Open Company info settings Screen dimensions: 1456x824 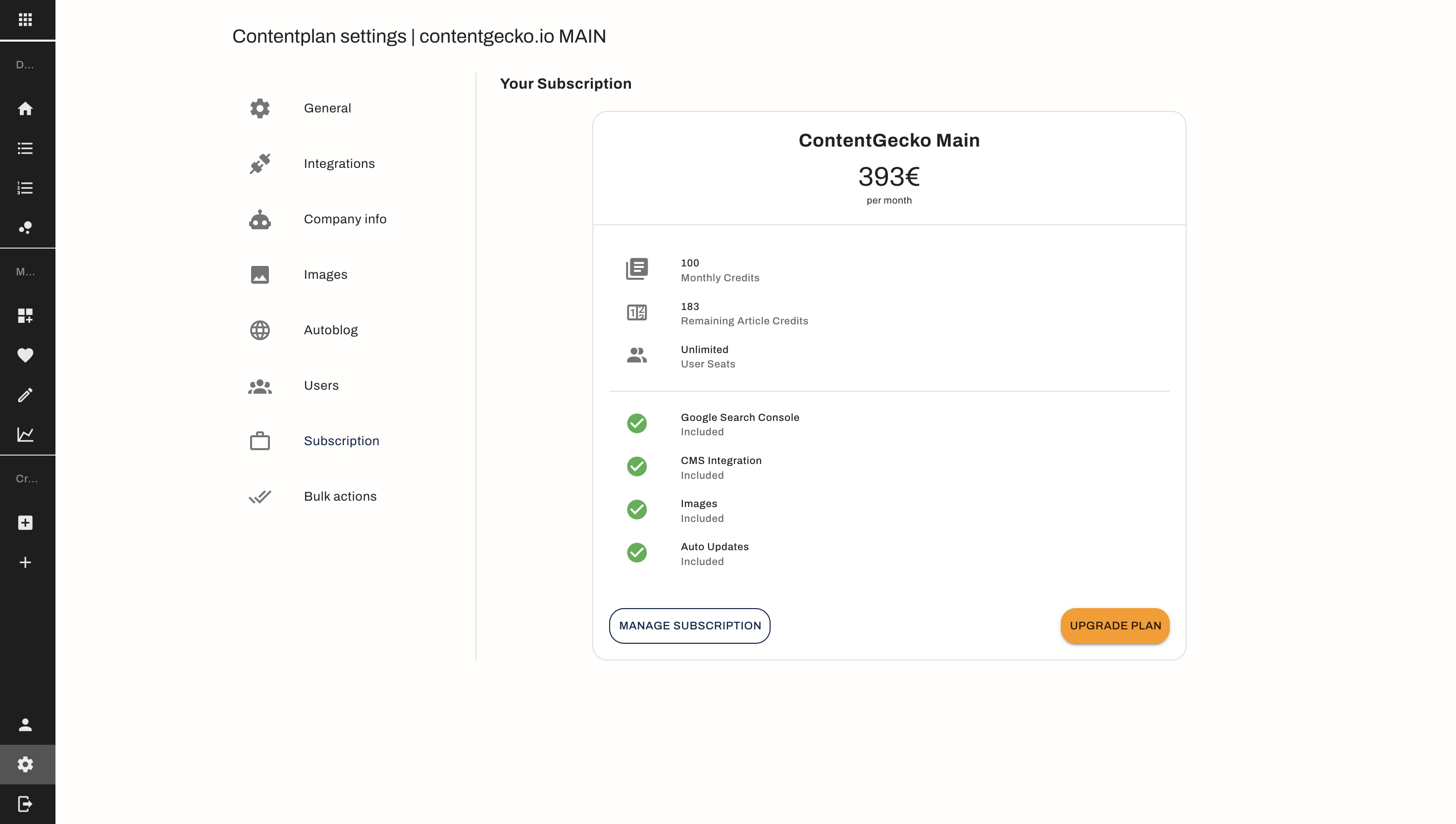click(x=345, y=219)
